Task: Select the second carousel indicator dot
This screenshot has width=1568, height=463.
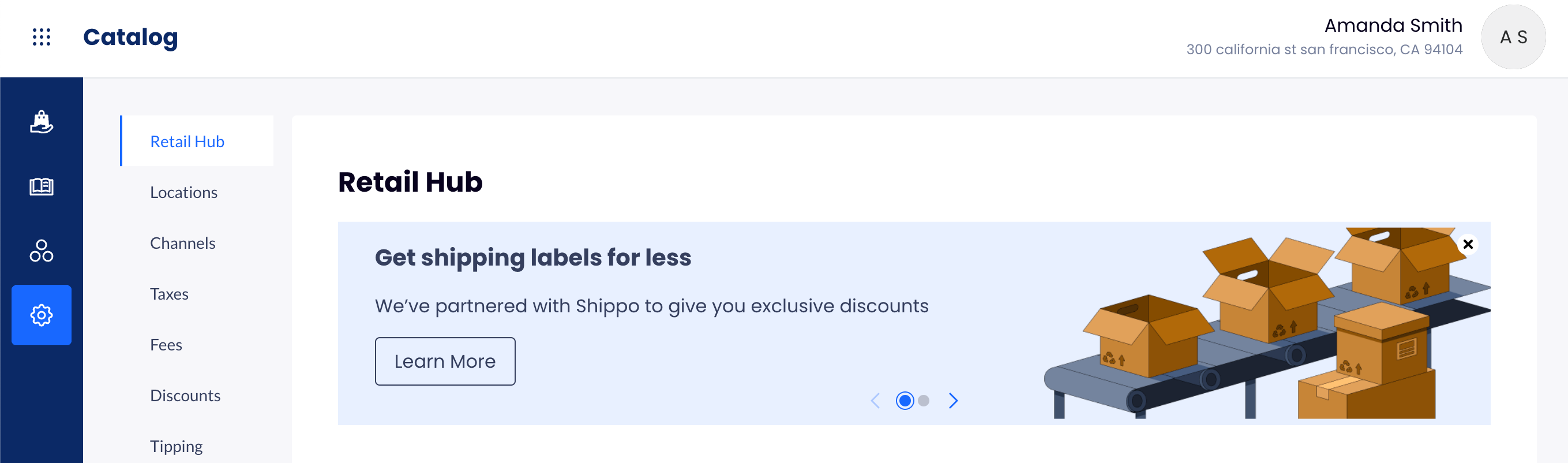Action: [924, 400]
